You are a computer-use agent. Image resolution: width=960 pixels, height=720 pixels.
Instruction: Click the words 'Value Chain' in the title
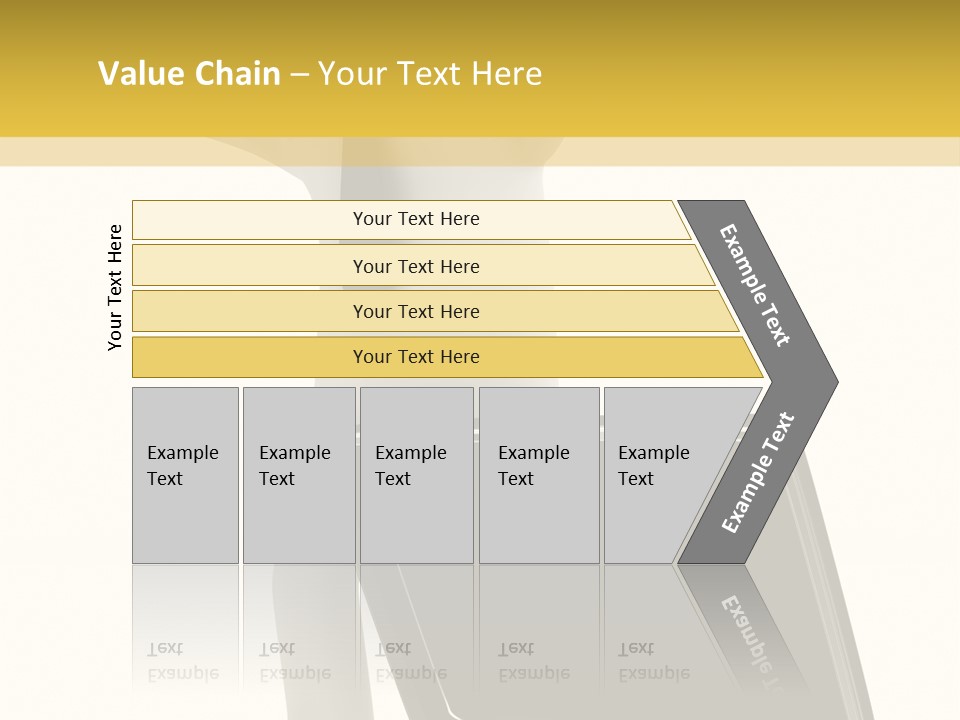point(189,74)
